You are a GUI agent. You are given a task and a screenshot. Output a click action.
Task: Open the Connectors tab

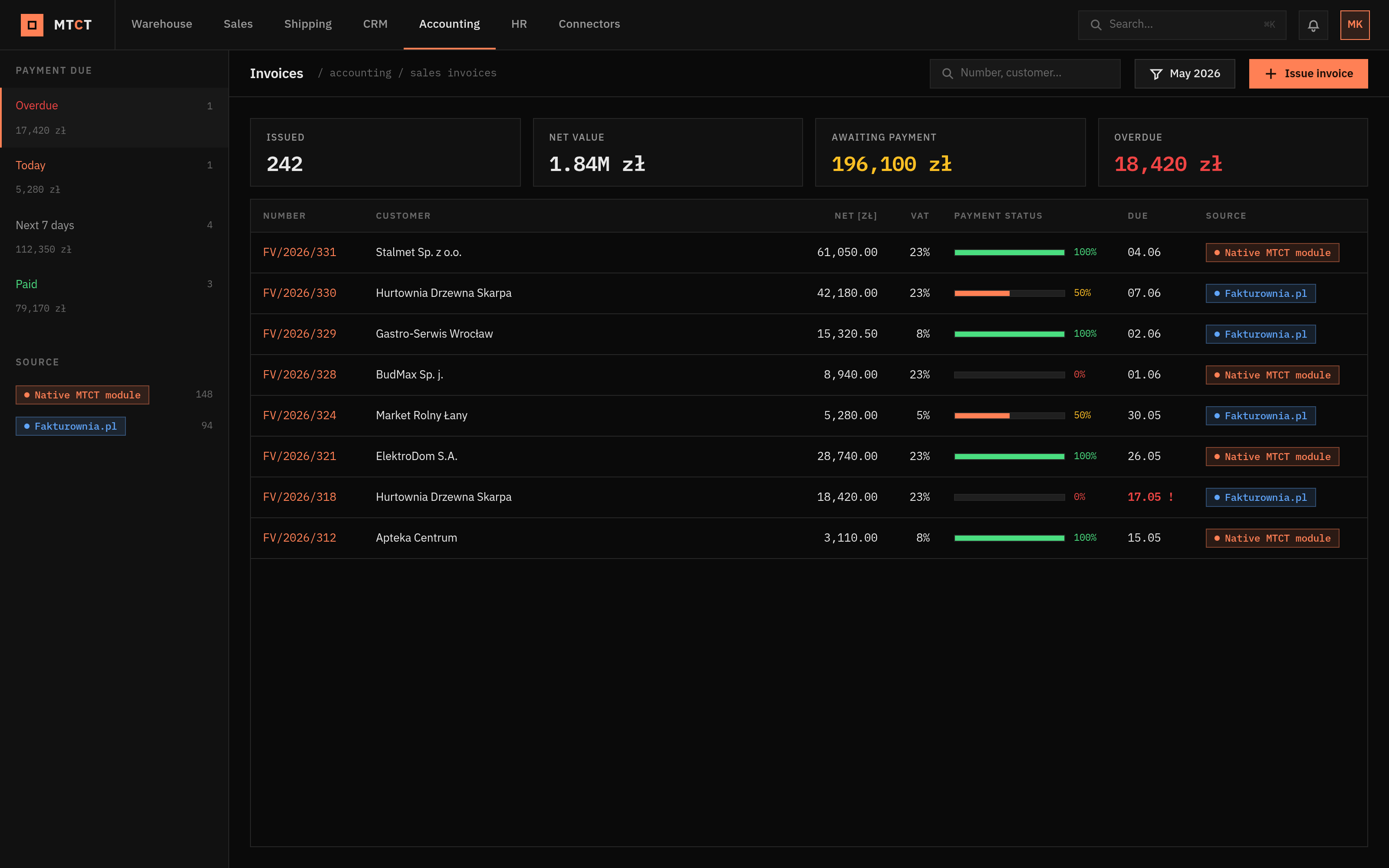click(589, 24)
